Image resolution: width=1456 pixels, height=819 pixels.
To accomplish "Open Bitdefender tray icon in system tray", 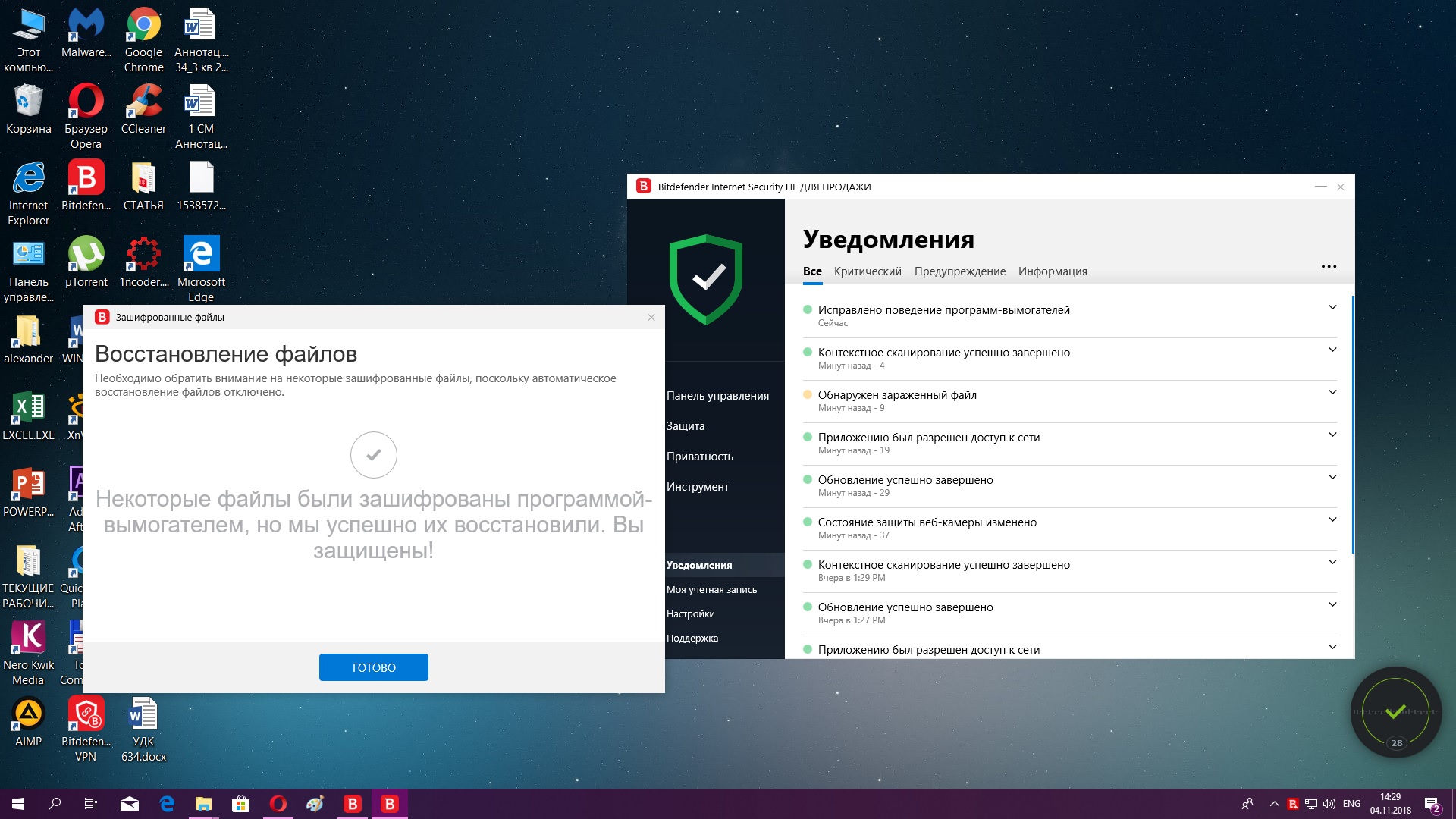I will (1293, 804).
